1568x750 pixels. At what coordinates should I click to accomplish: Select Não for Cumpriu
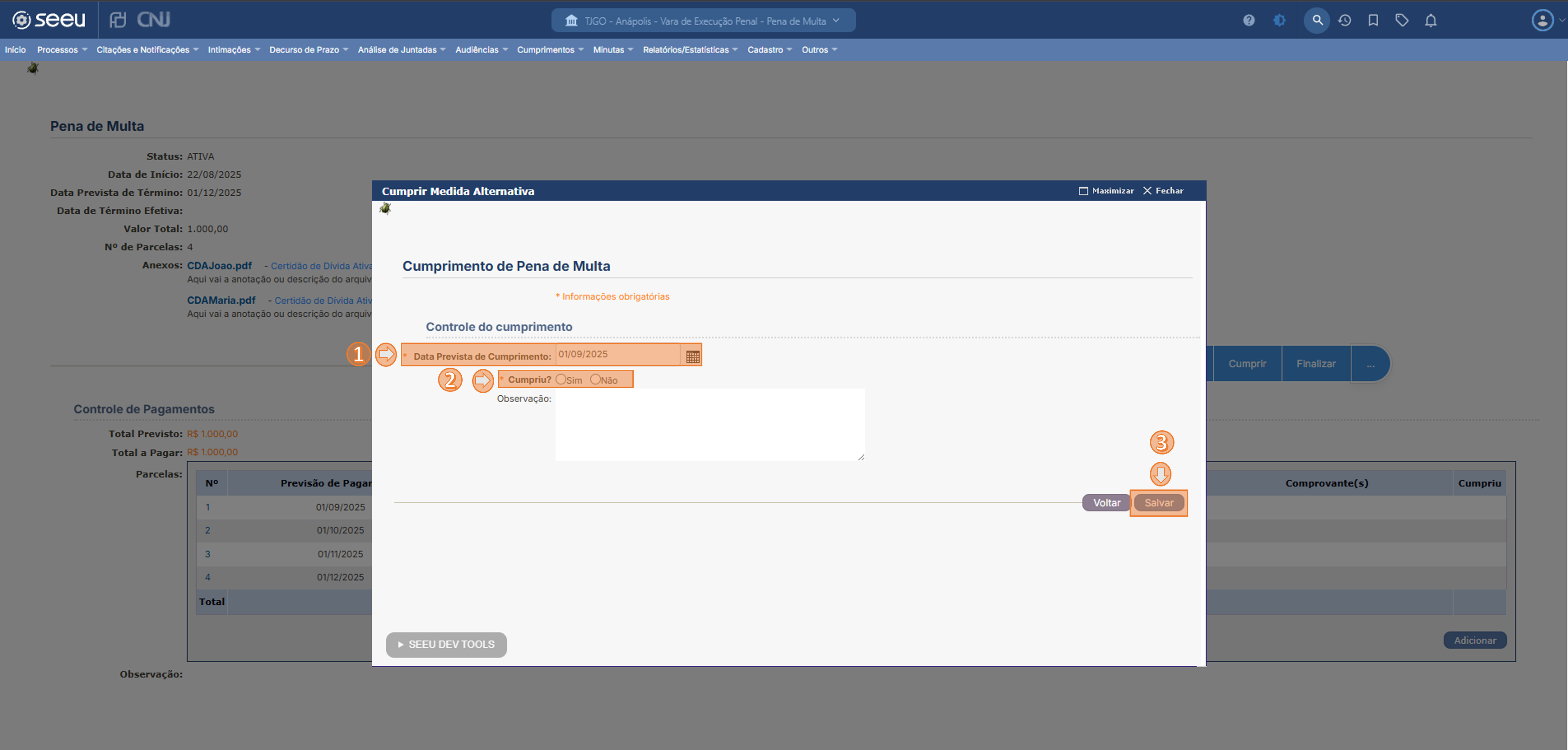pyautogui.click(x=595, y=379)
